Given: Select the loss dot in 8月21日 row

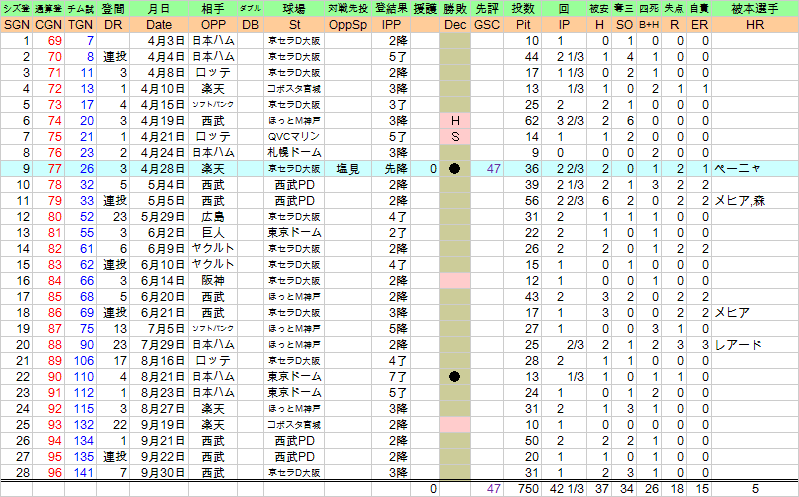Looking at the screenshot, I should tap(455, 377).
